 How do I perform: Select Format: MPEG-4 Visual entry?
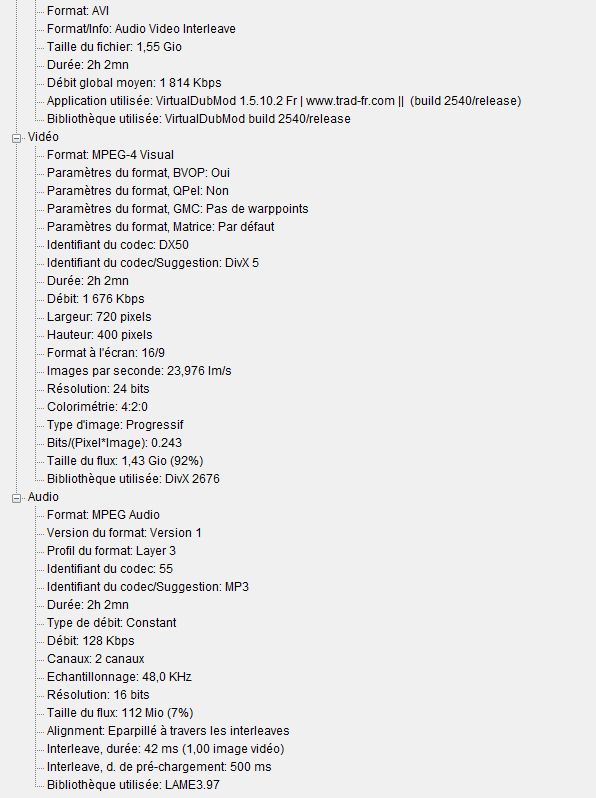(110, 155)
